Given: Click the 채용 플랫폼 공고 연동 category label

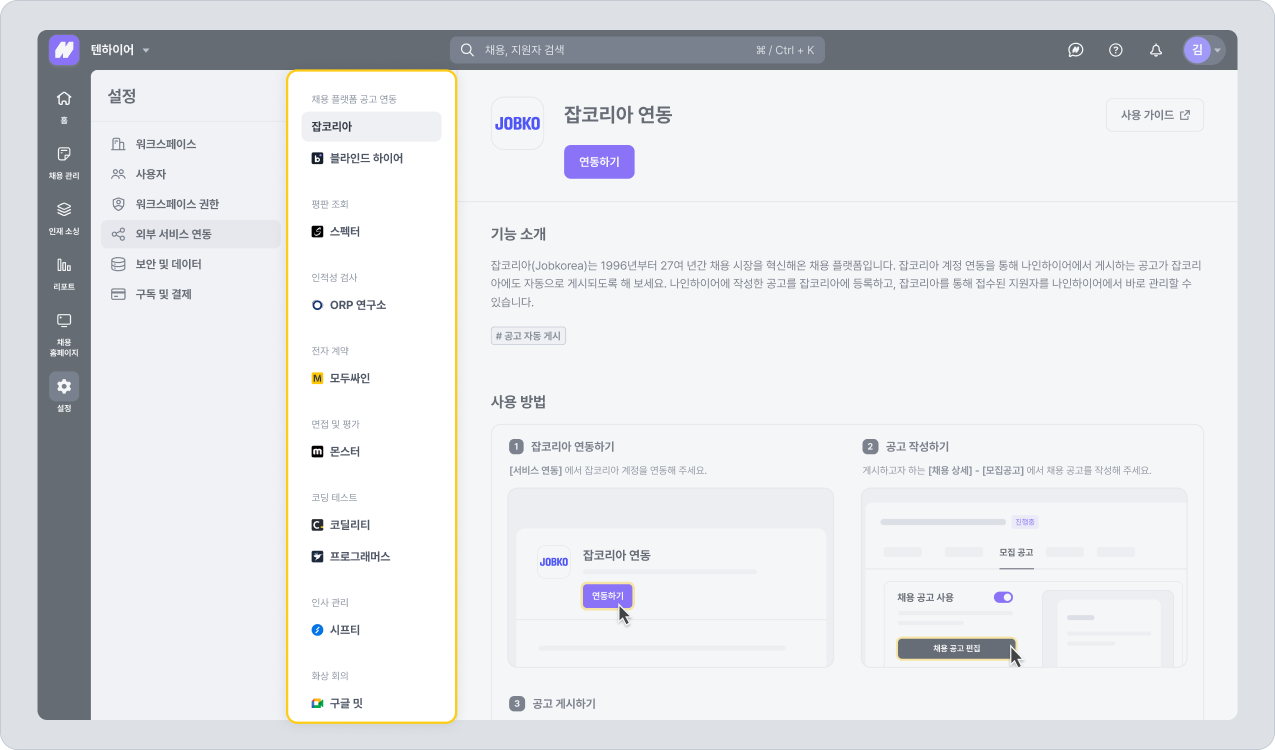Looking at the screenshot, I should [x=354, y=99].
